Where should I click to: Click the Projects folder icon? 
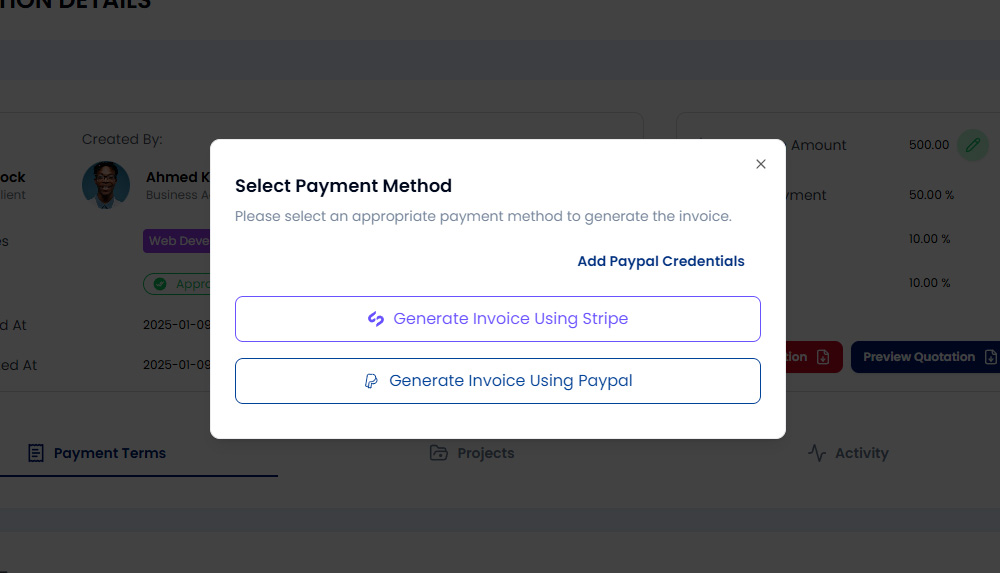pyautogui.click(x=439, y=453)
